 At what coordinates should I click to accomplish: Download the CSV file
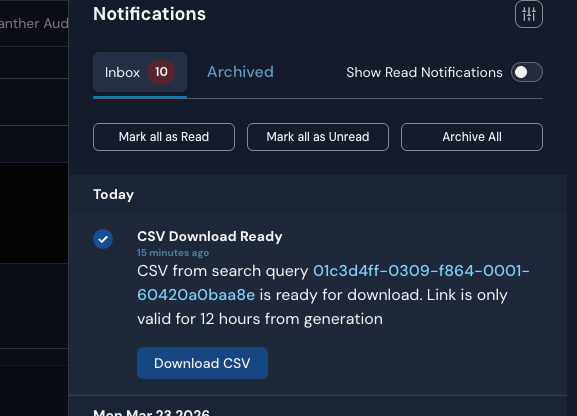tap(202, 363)
